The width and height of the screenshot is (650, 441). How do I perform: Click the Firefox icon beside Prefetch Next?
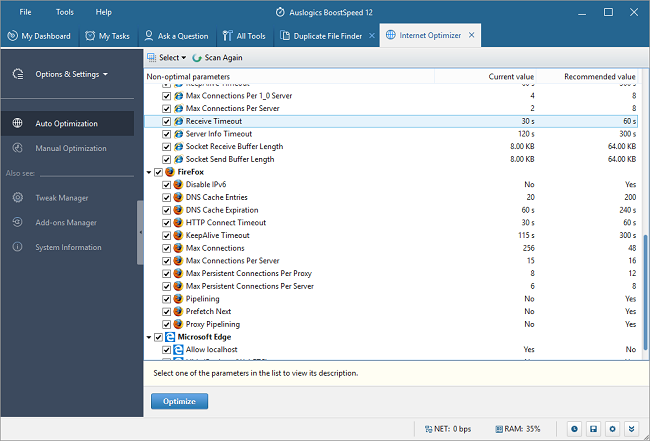pos(178,311)
